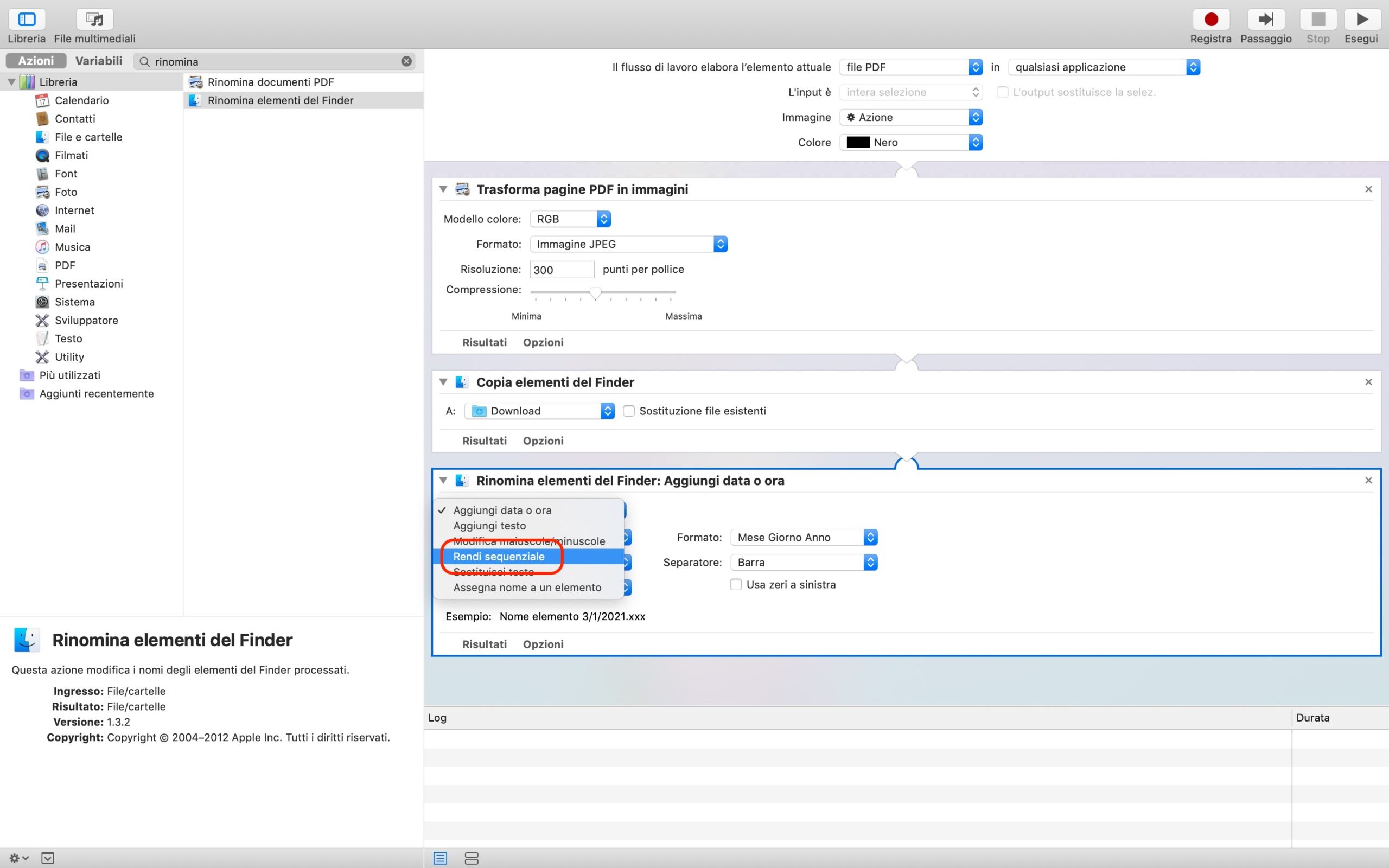Click the Passaggio step icon
Image resolution: width=1389 pixels, height=868 pixels.
click(x=1265, y=20)
